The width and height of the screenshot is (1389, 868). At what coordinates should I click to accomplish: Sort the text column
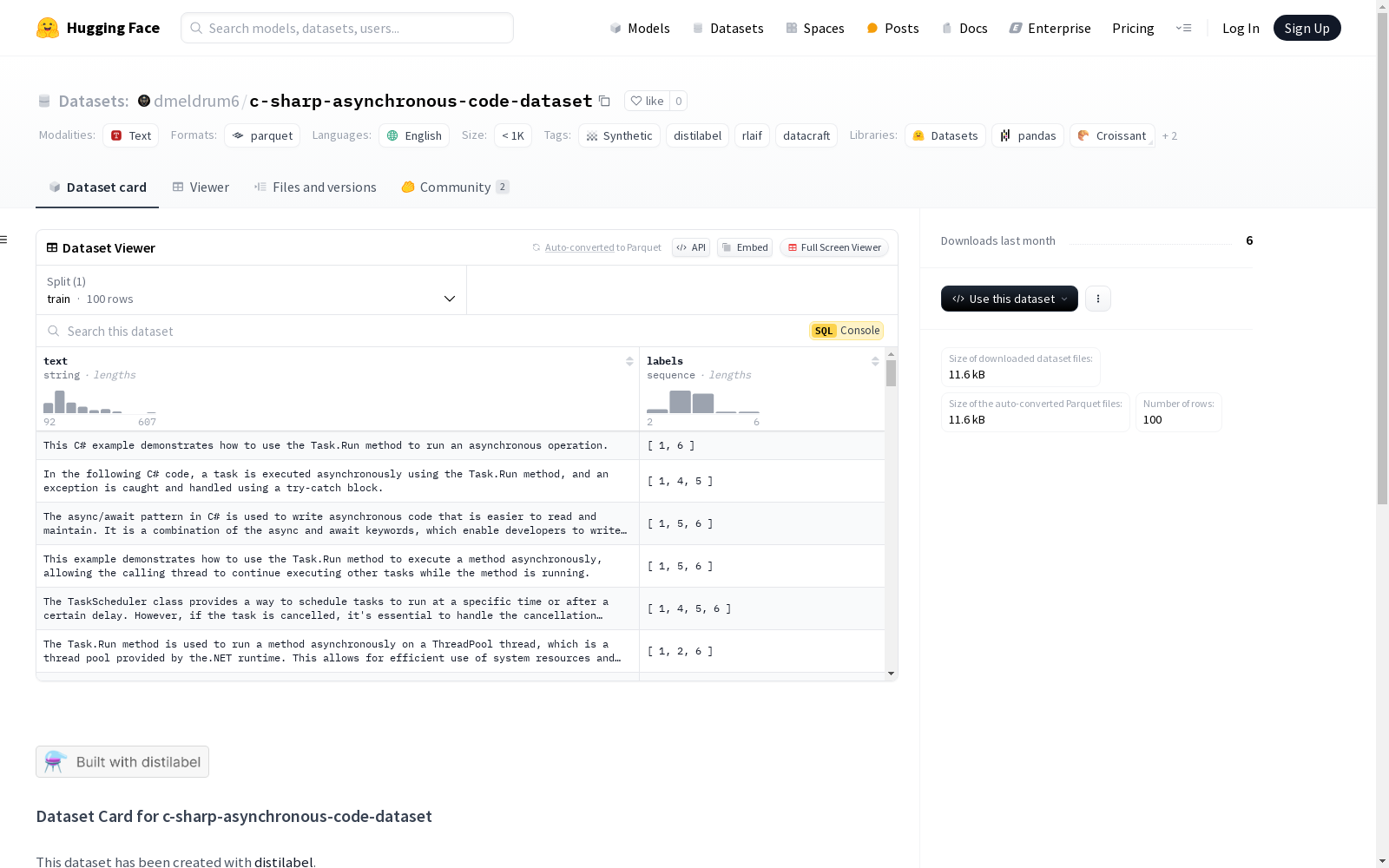point(629,361)
